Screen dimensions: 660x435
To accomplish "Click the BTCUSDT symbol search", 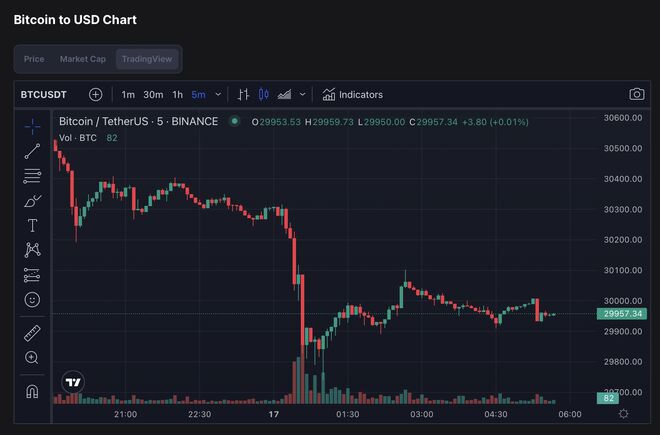I will point(42,94).
